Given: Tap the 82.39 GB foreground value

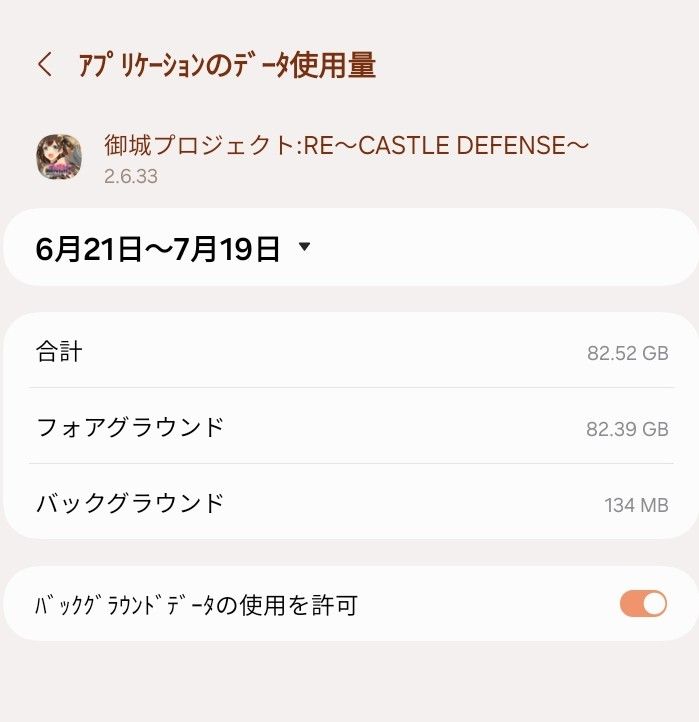Looking at the screenshot, I should click(627, 429).
